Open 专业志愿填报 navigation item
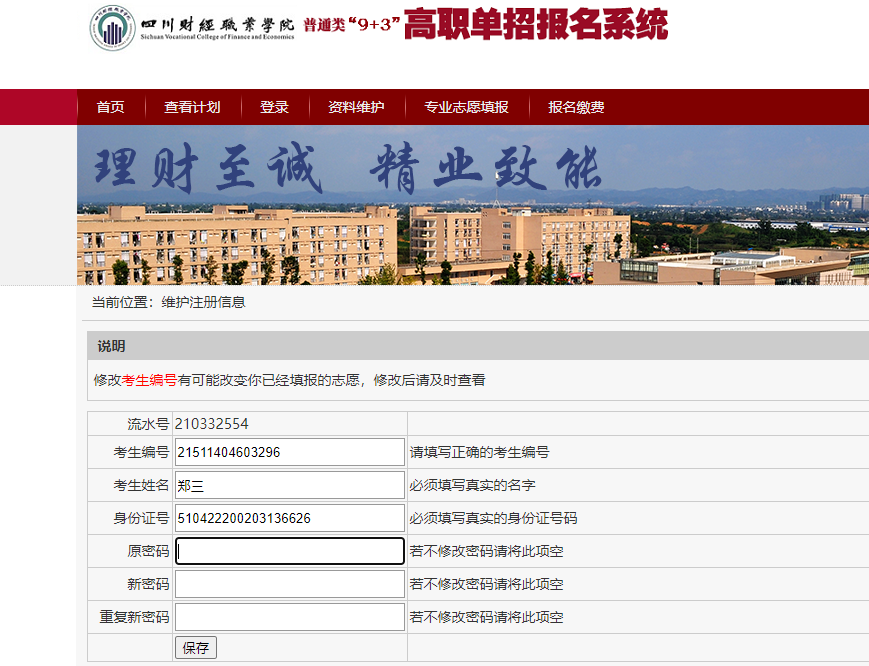The image size is (869, 666). [466, 108]
